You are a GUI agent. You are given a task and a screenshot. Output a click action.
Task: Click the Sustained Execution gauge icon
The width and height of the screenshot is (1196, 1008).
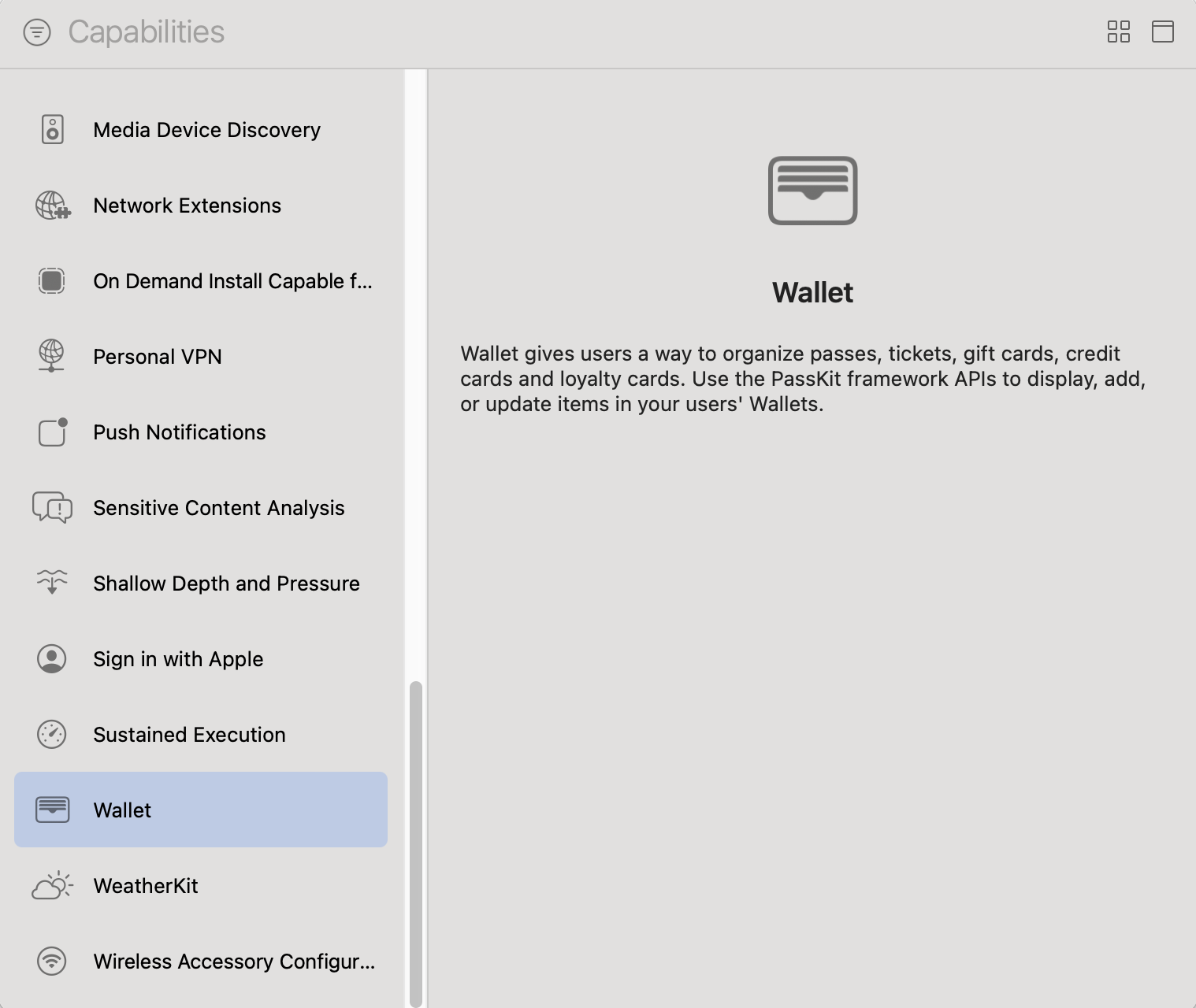tap(52, 735)
